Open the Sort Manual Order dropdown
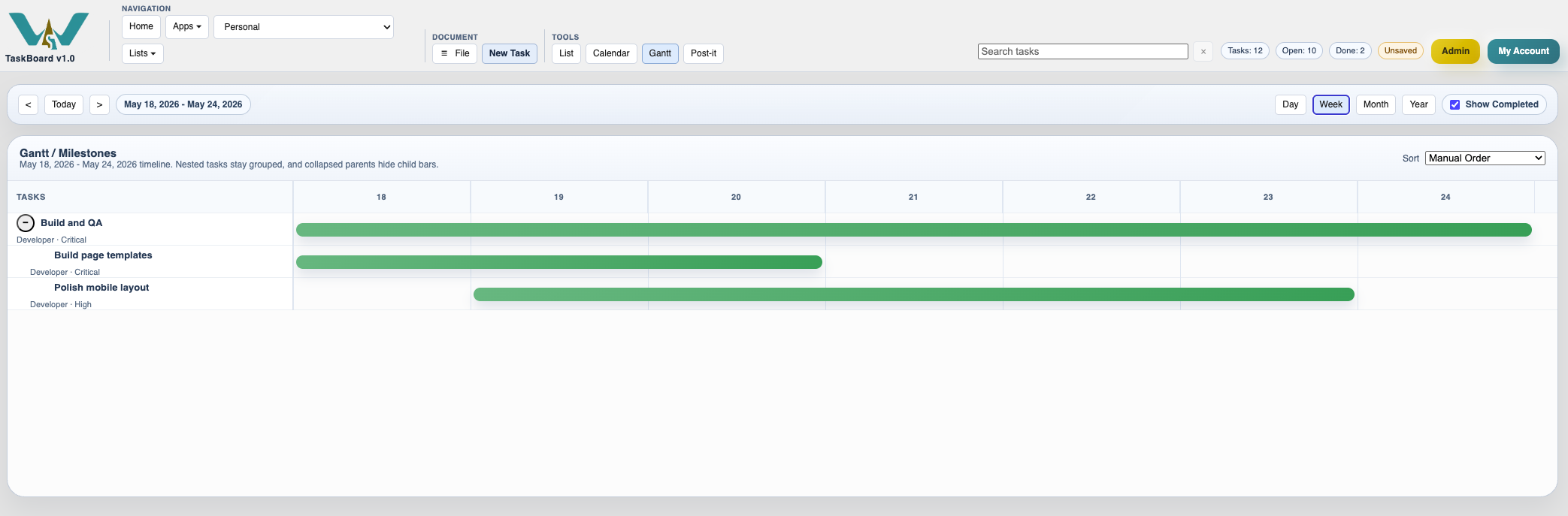 click(x=1485, y=158)
